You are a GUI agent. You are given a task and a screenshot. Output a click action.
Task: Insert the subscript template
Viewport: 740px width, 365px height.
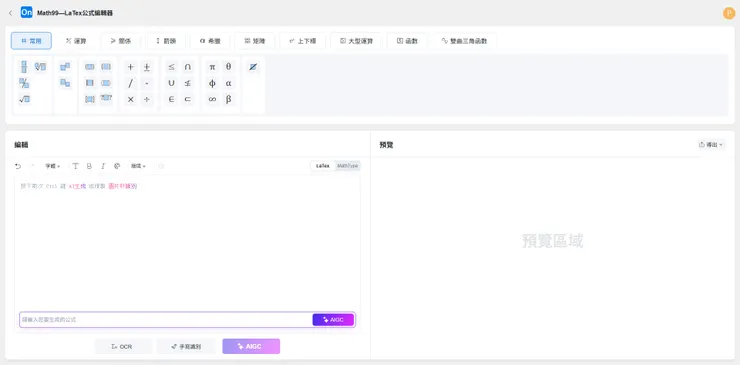(65, 83)
